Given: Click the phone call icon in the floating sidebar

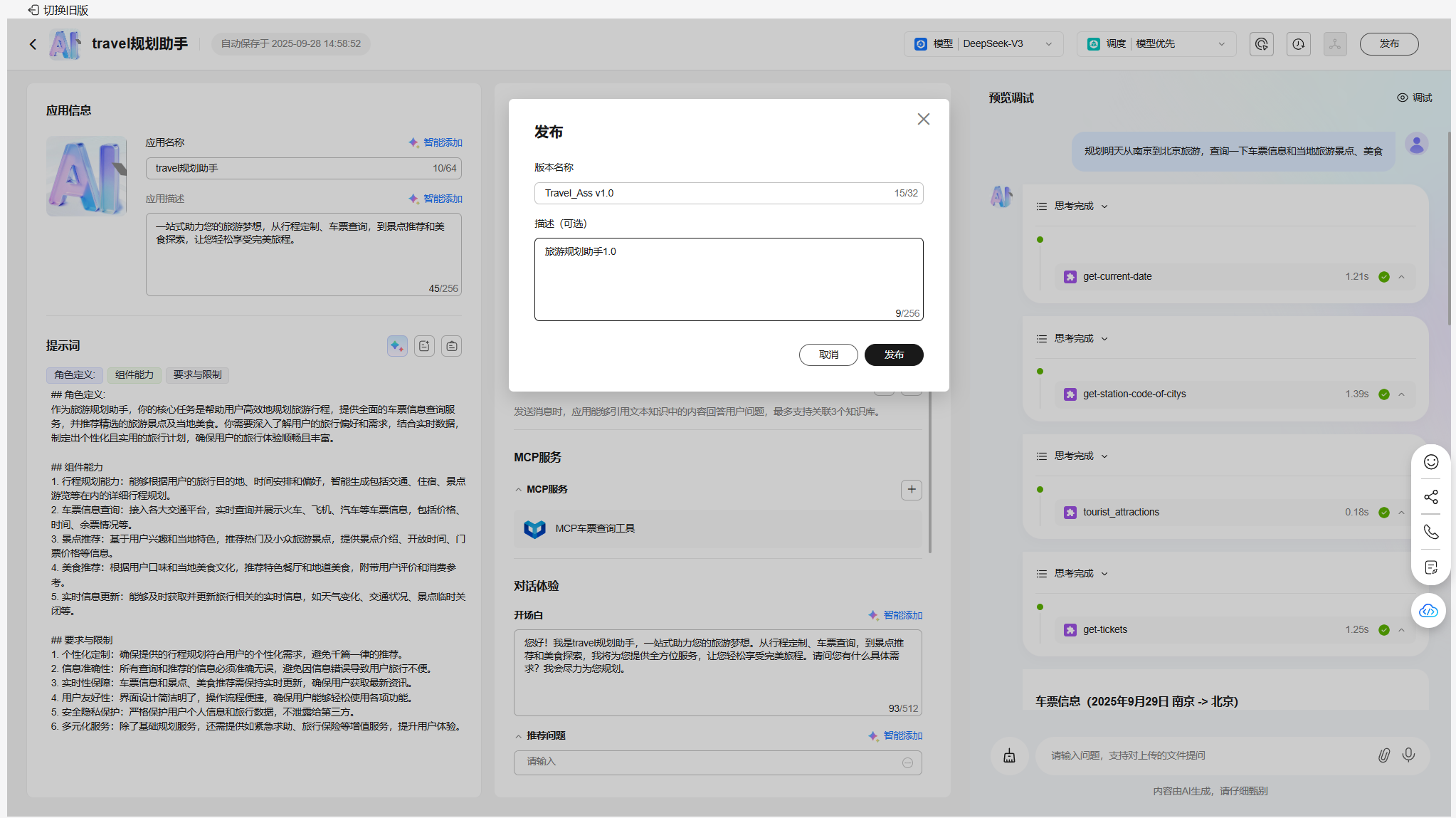Looking at the screenshot, I should (1430, 532).
